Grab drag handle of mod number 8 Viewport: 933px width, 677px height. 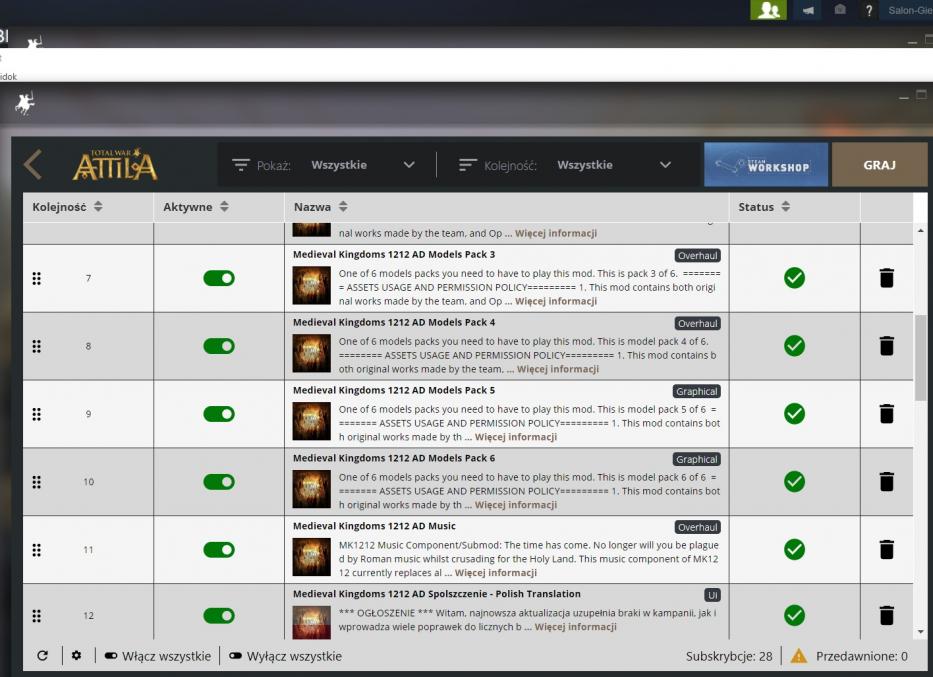(x=37, y=346)
